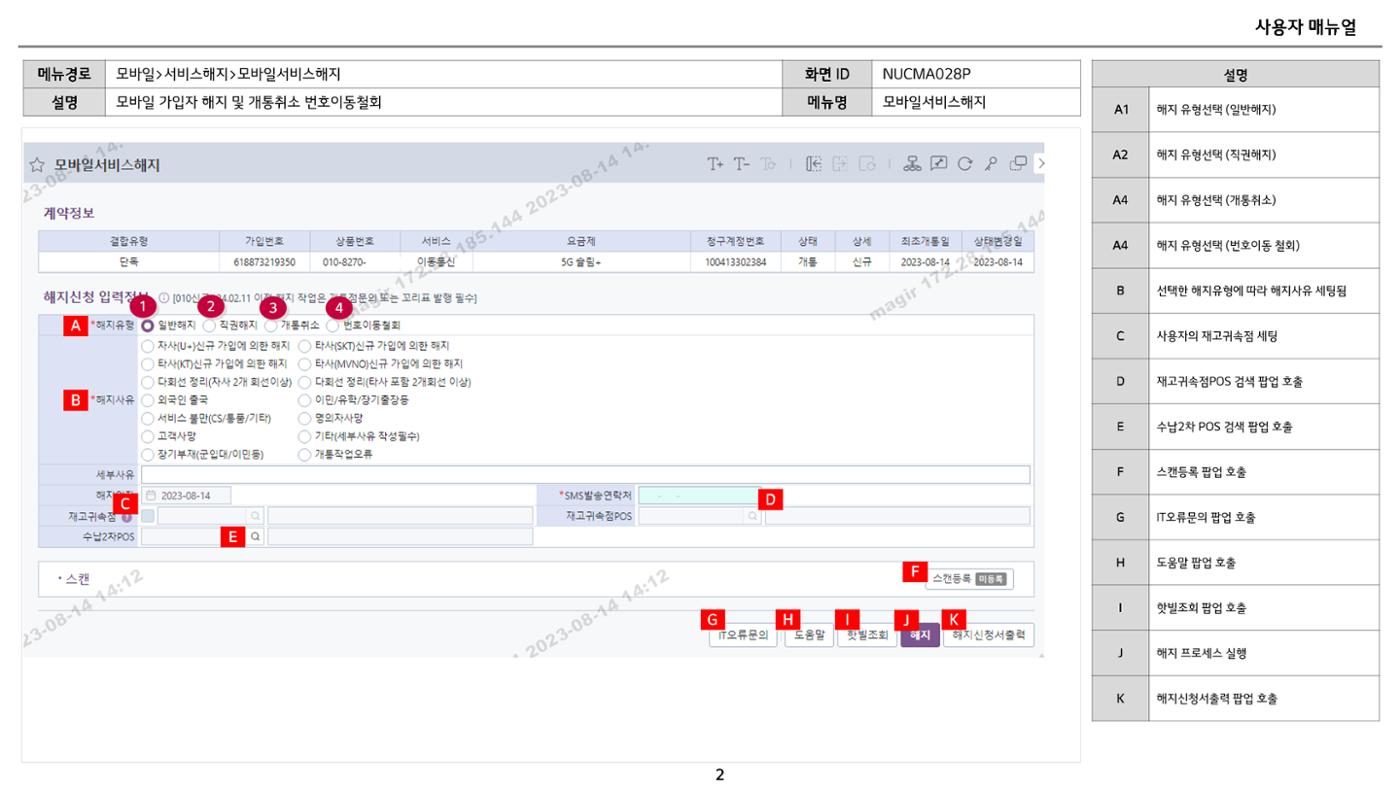Image resolution: width=1400 pixels, height=788 pixels.
Task: Search 재고귀속점POS with magnifier icon
Action: tap(753, 516)
